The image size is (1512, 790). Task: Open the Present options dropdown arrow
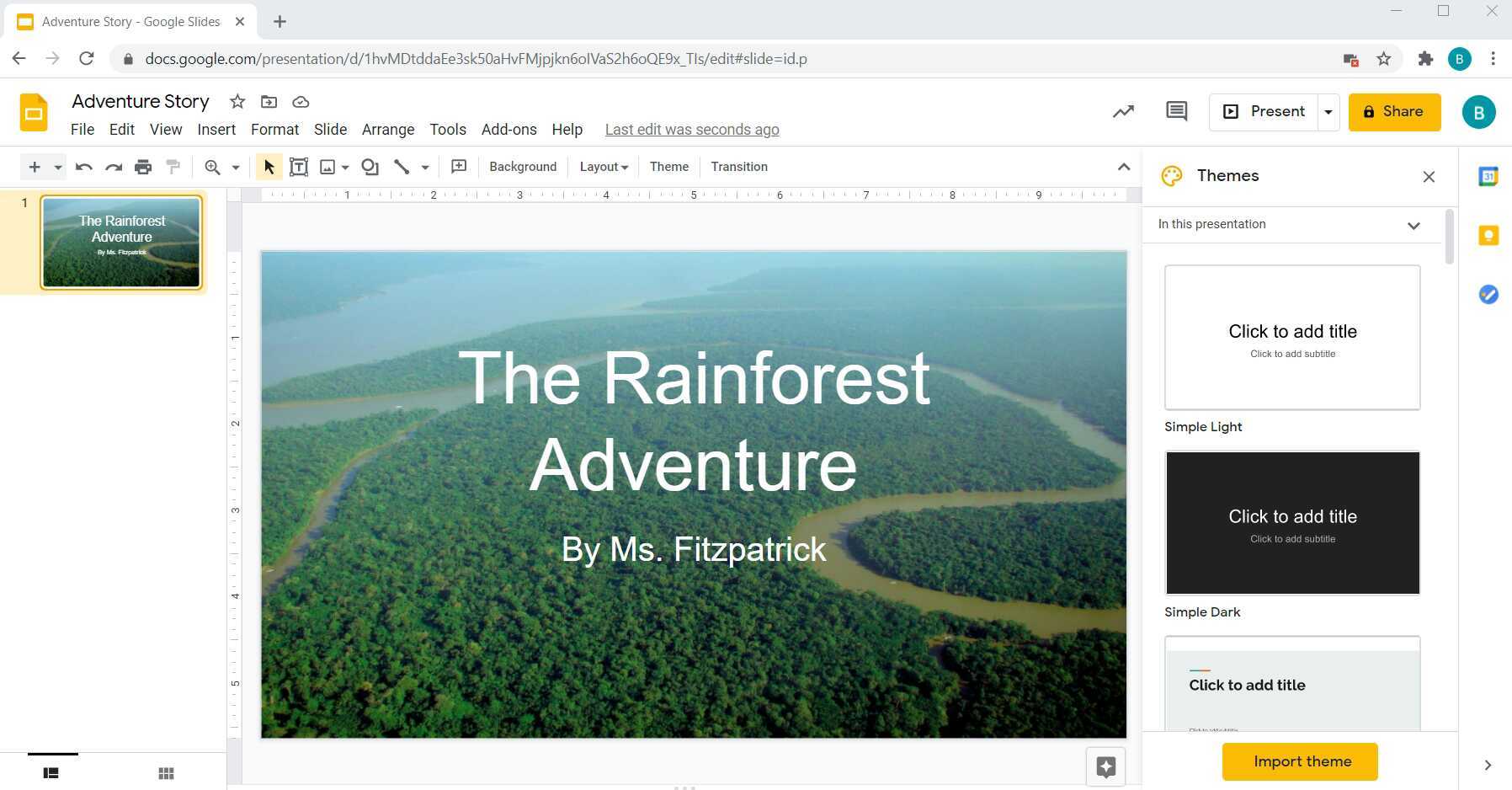tap(1328, 111)
